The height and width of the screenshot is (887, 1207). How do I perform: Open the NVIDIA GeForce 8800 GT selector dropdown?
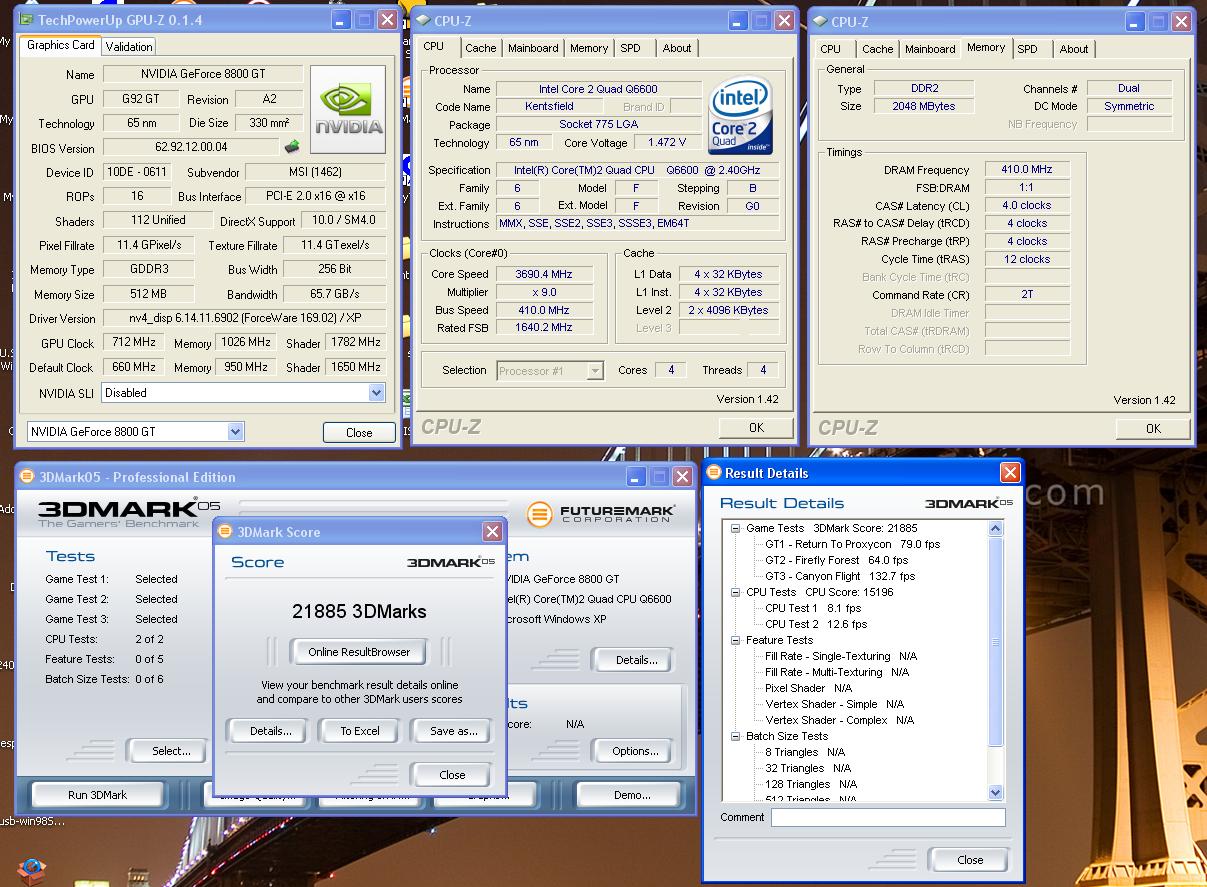pyautogui.click(x=235, y=432)
